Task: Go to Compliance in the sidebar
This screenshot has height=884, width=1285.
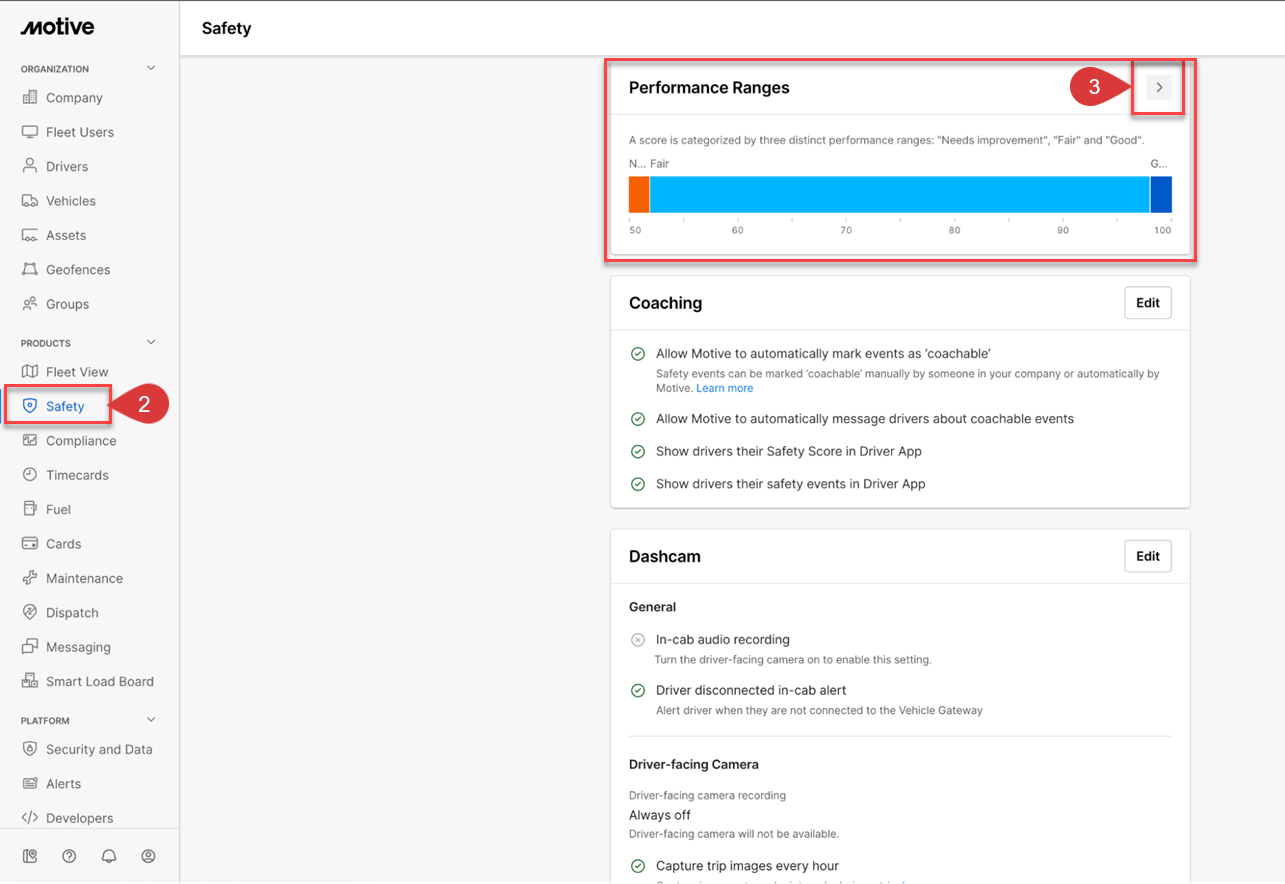Action: [x=81, y=441]
